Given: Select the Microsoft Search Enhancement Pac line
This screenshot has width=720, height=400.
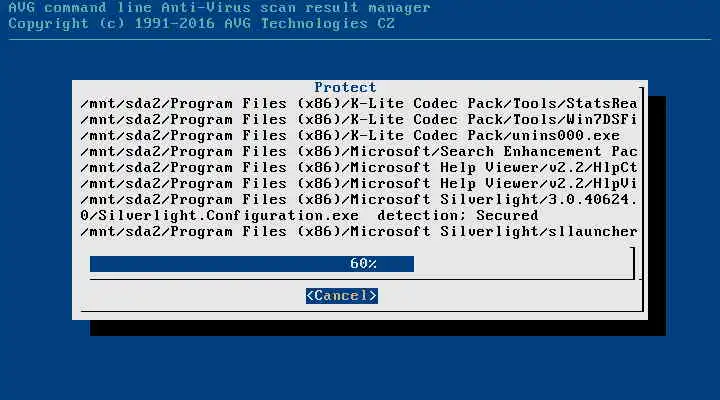Looking at the screenshot, I should point(359,152).
